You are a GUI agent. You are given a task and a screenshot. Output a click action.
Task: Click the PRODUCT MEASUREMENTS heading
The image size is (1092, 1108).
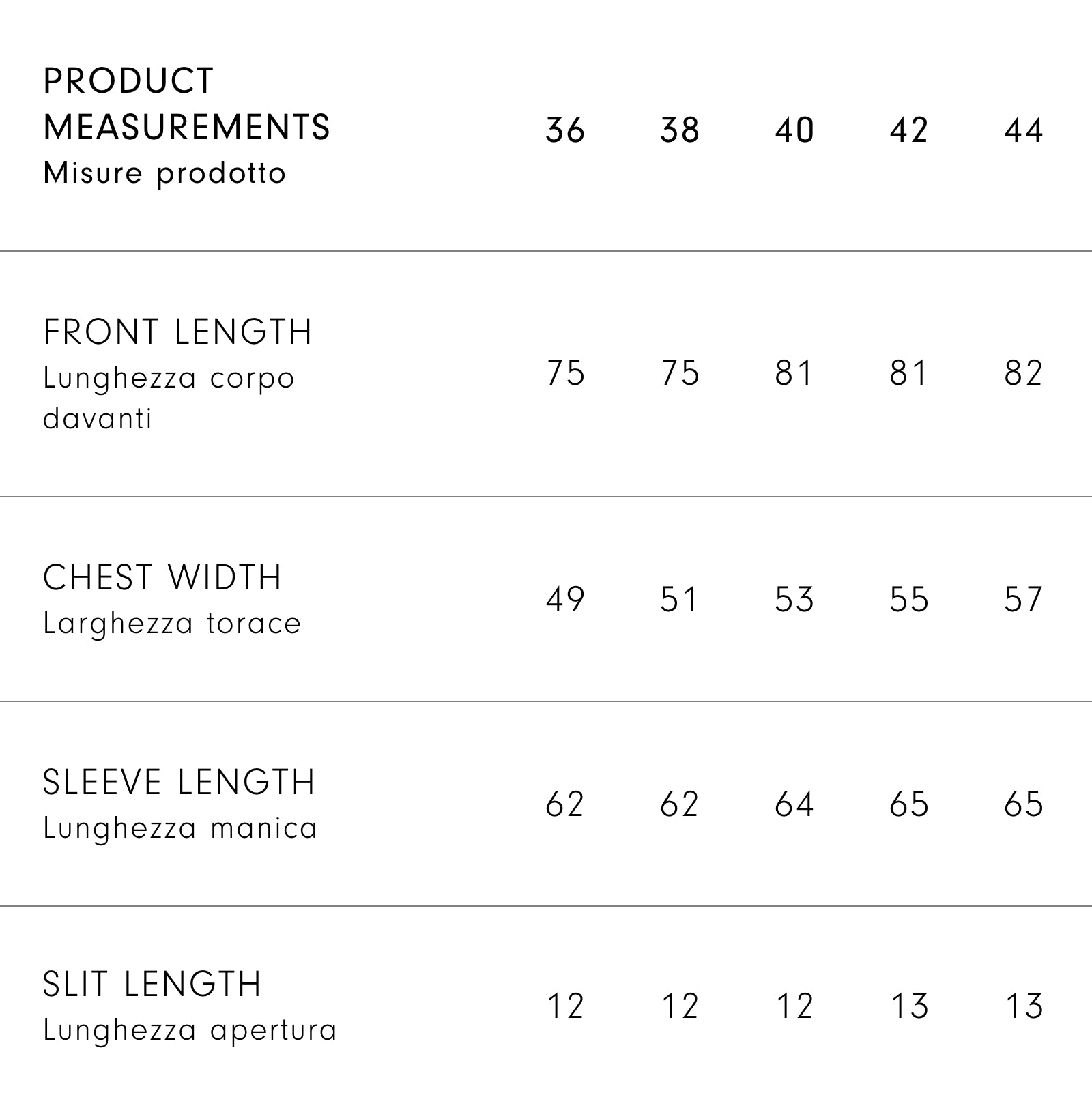pos(186,104)
